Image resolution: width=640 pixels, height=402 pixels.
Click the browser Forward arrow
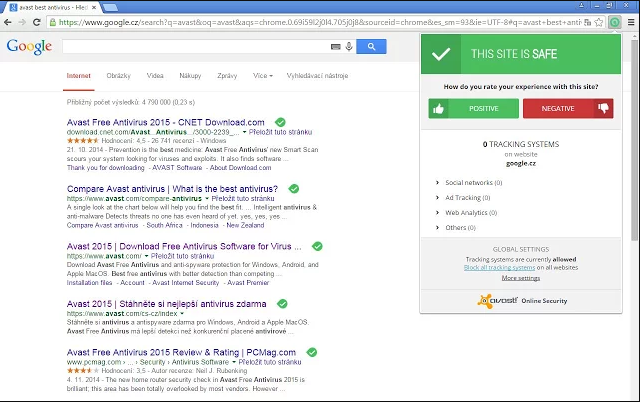pyautogui.click(x=22, y=22)
